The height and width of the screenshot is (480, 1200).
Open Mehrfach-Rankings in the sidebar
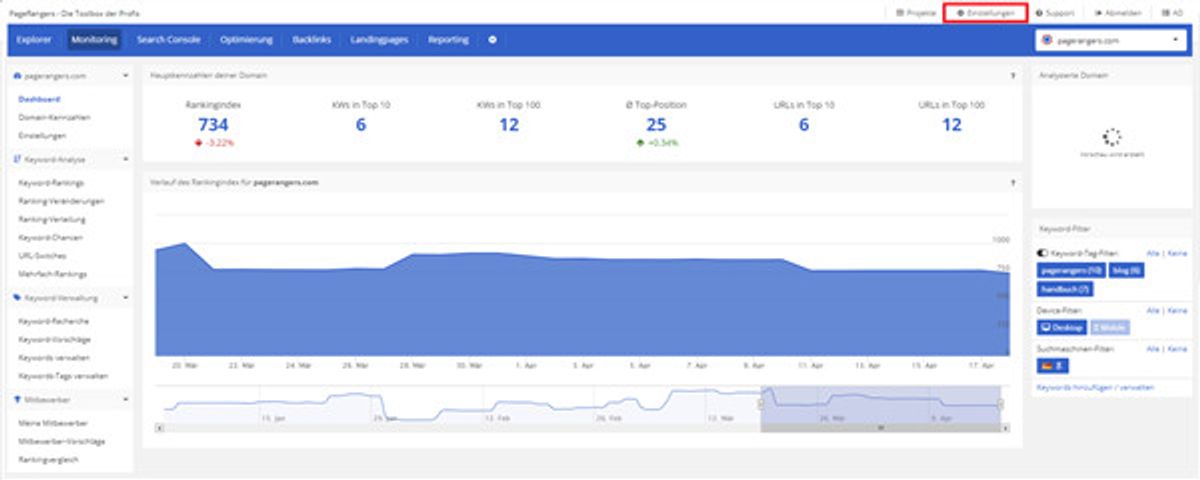[x=53, y=273]
